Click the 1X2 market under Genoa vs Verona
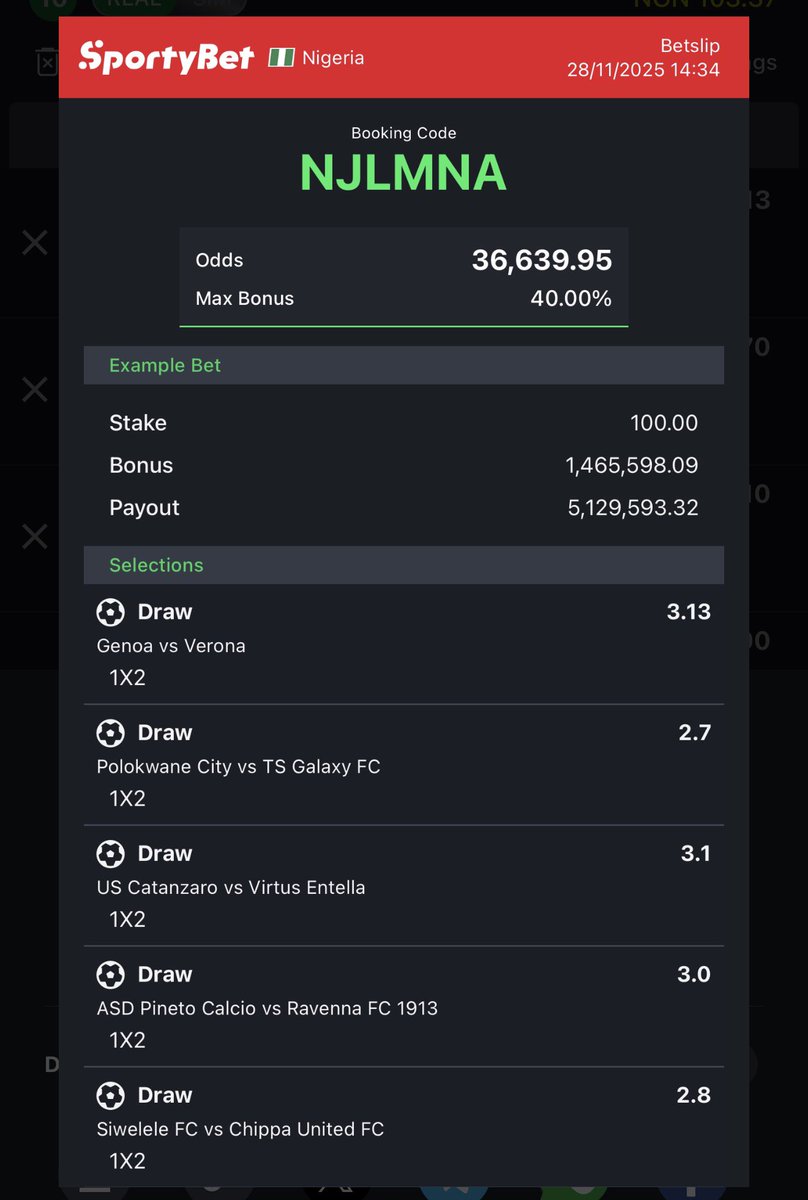This screenshot has height=1200, width=808. click(128, 678)
